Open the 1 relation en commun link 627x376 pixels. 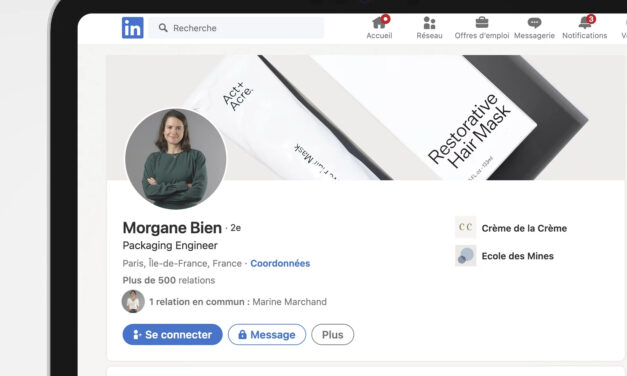(238, 302)
